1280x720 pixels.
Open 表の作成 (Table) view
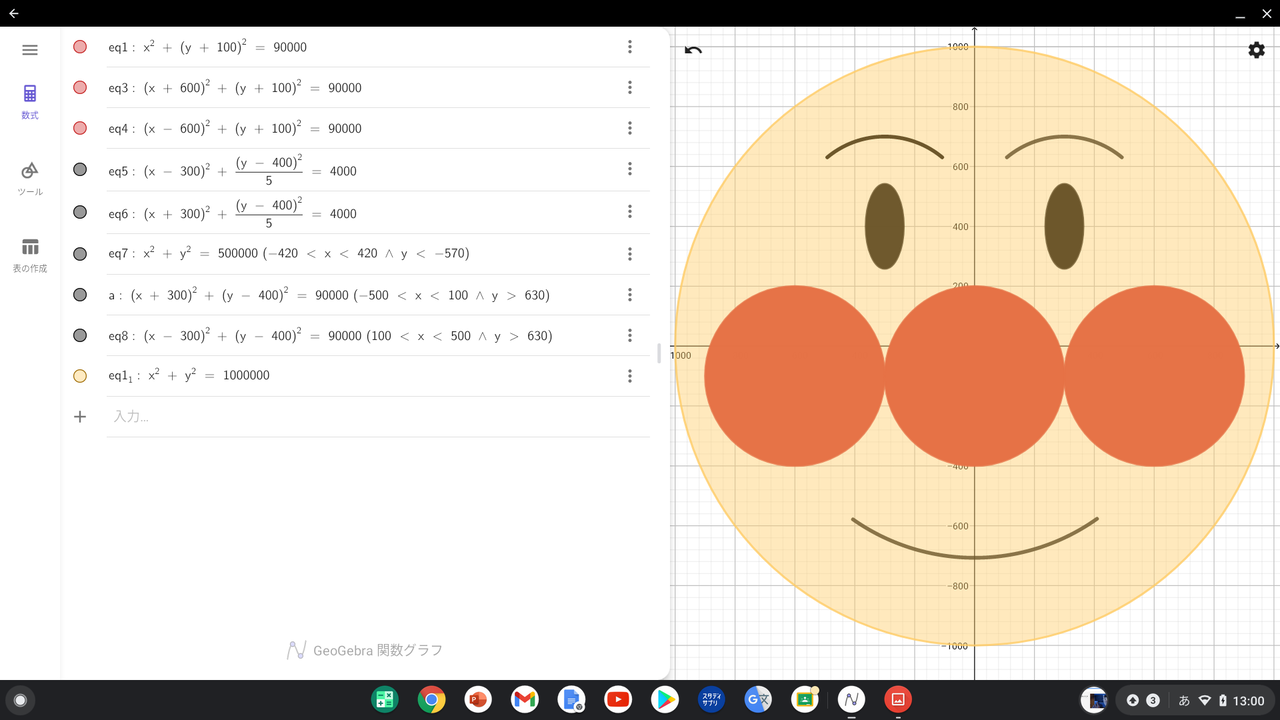point(29,255)
